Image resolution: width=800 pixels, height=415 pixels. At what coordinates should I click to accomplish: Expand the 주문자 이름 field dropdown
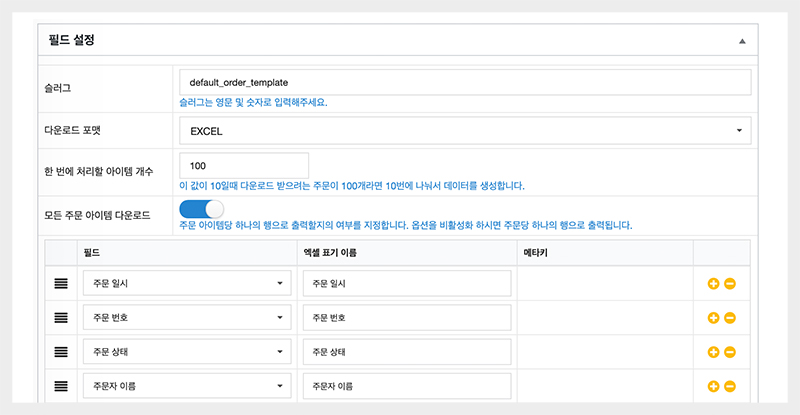click(186, 386)
